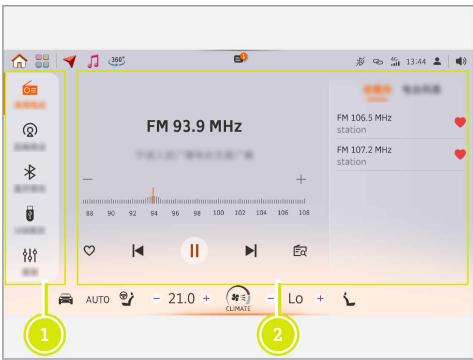Tap the link connection status icon

pos(378,62)
